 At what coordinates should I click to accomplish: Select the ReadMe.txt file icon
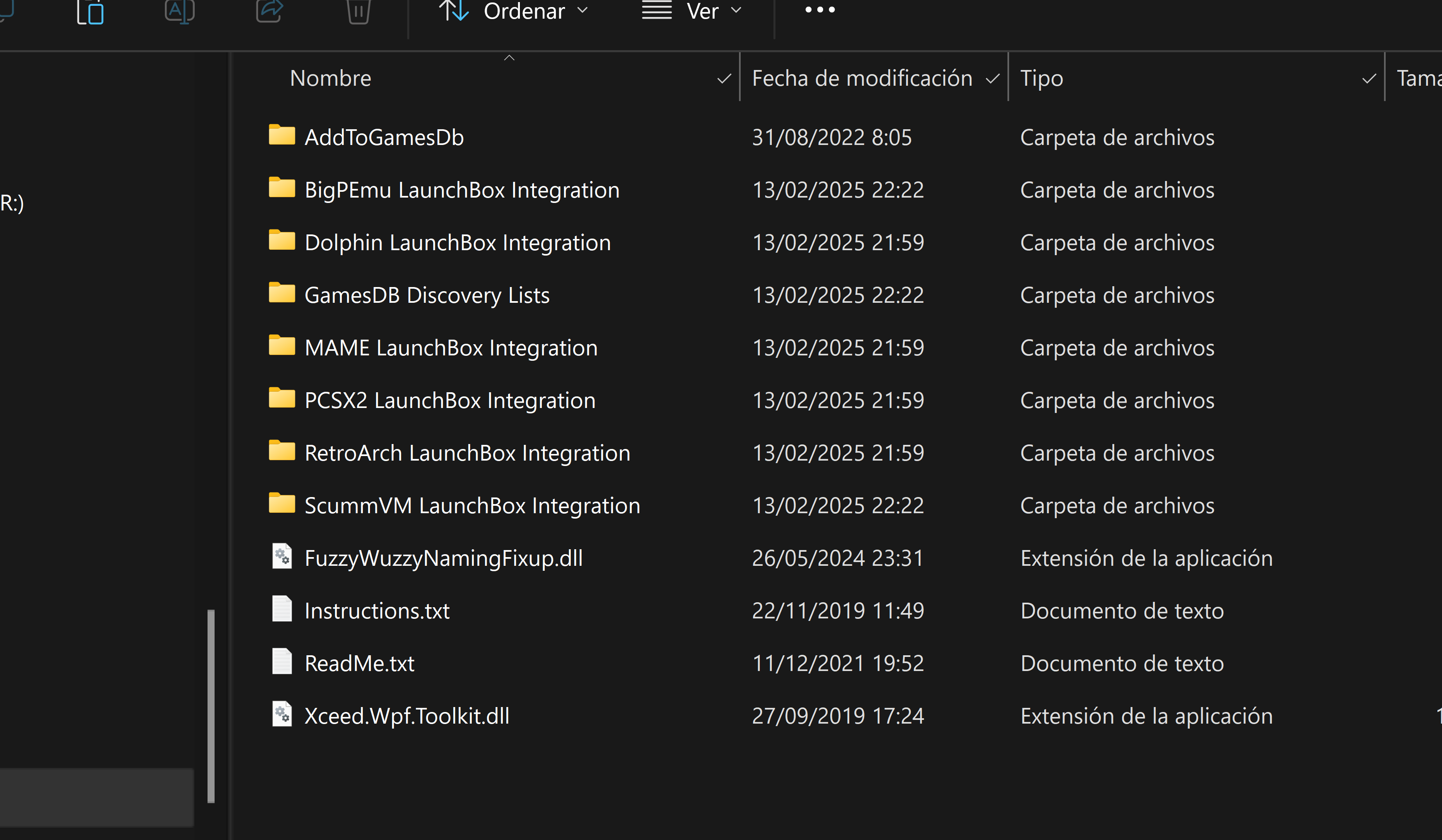coord(282,661)
